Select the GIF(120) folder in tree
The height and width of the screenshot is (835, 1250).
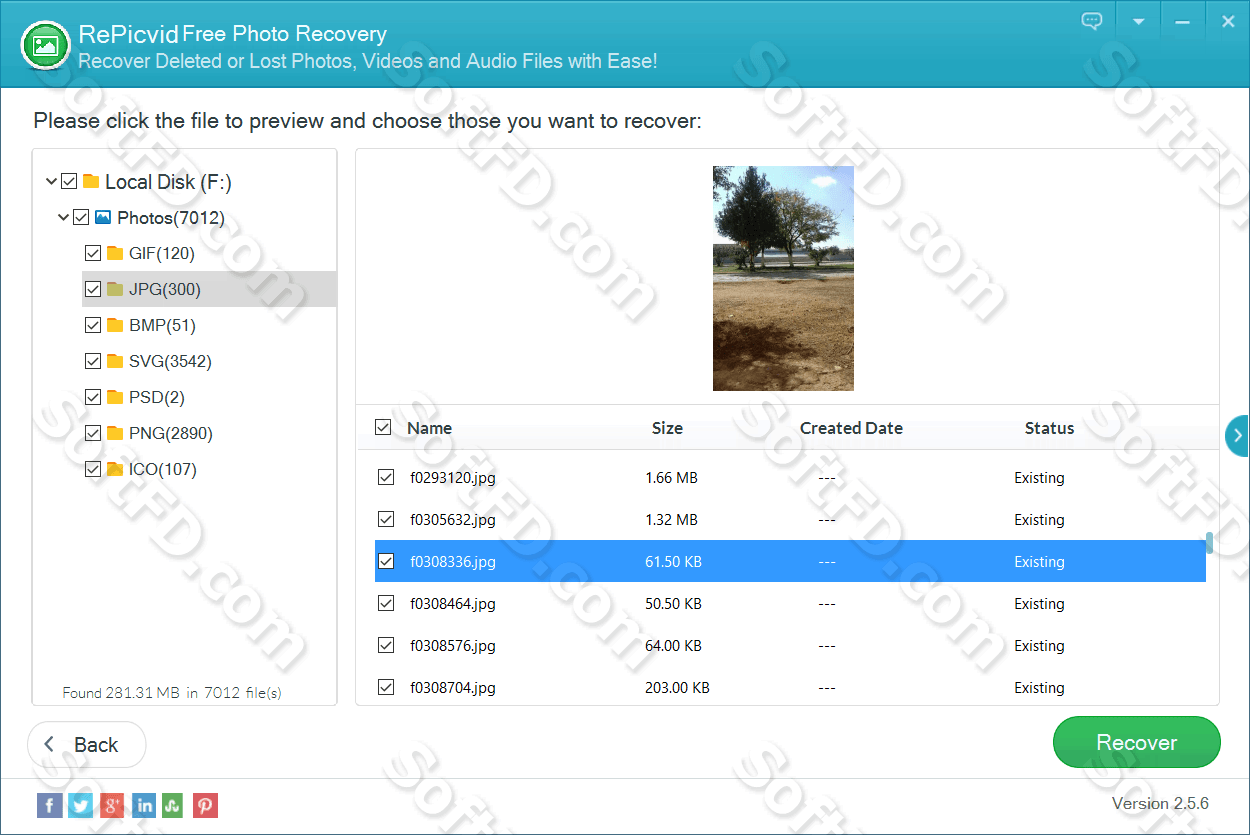(162, 253)
